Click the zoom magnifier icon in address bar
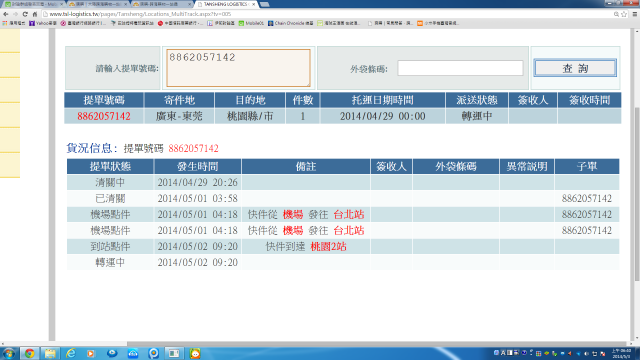The width and height of the screenshot is (640, 360). click(x=616, y=14)
